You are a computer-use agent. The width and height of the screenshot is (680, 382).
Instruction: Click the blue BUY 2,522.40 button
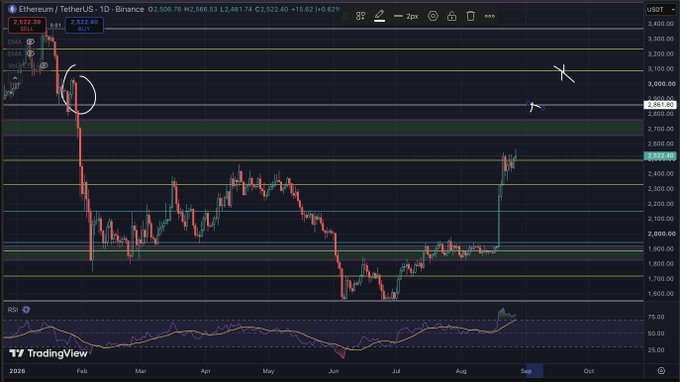pos(84,25)
